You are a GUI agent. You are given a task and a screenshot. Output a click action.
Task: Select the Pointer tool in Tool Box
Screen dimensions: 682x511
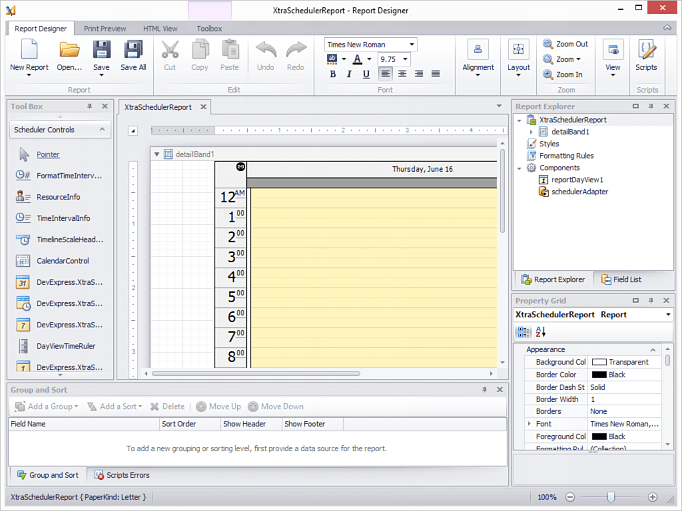coord(48,154)
